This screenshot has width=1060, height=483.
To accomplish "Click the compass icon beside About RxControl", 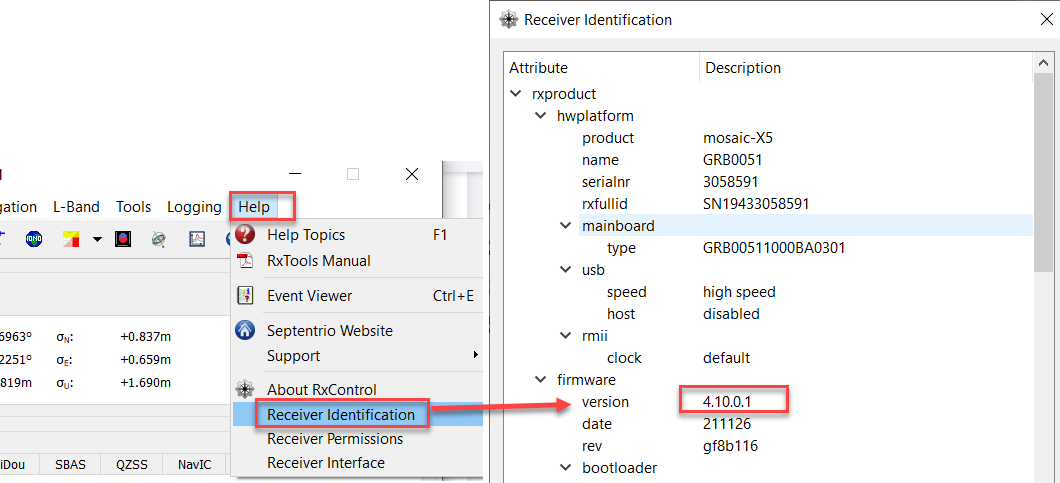I will tap(245, 390).
